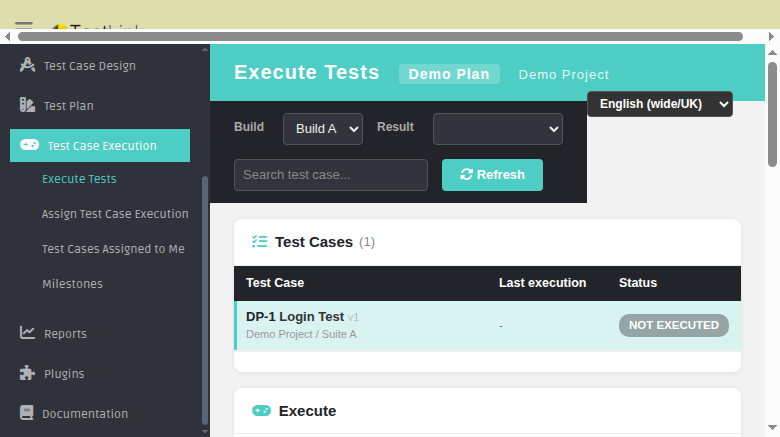Open Test Cases Assigned to Me

click(113, 249)
